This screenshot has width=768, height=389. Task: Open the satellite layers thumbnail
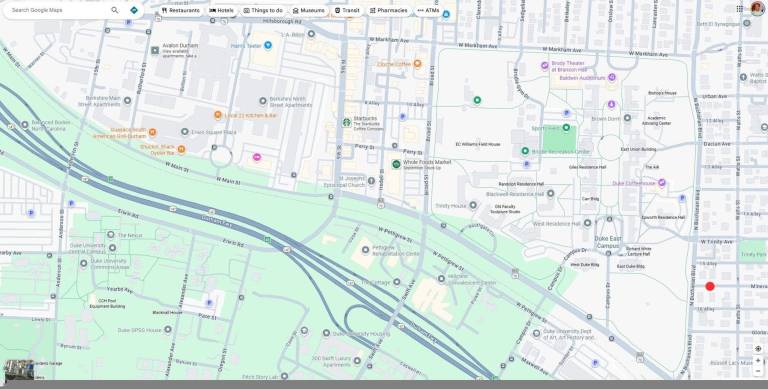tap(19, 370)
